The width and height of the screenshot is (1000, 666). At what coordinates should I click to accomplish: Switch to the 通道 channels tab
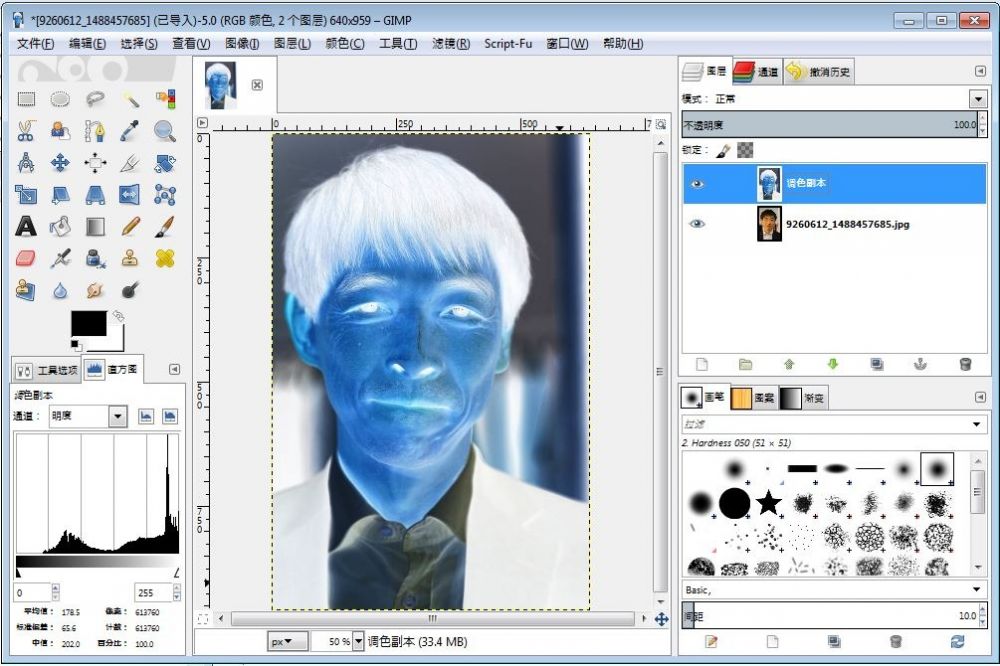(x=757, y=72)
